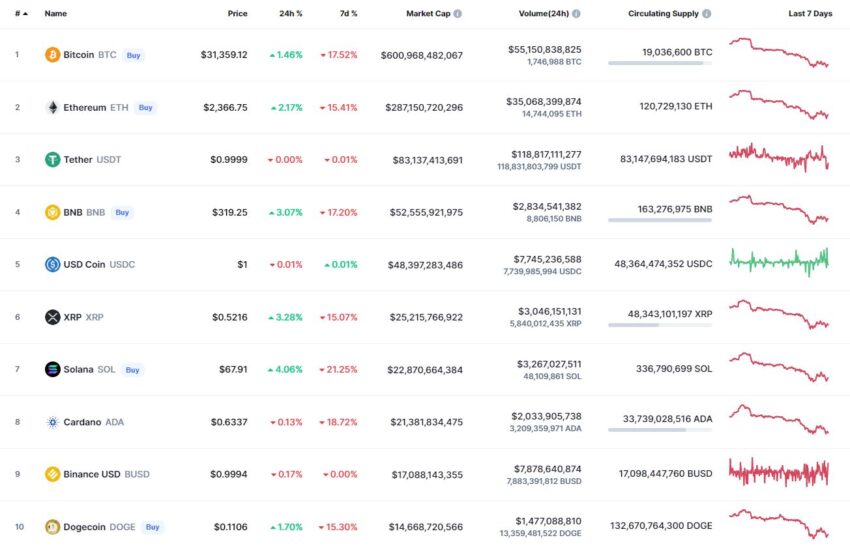The width and height of the screenshot is (850, 553).
Task: Click the Dogecoin logo icon
Action: pyautogui.click(x=53, y=526)
